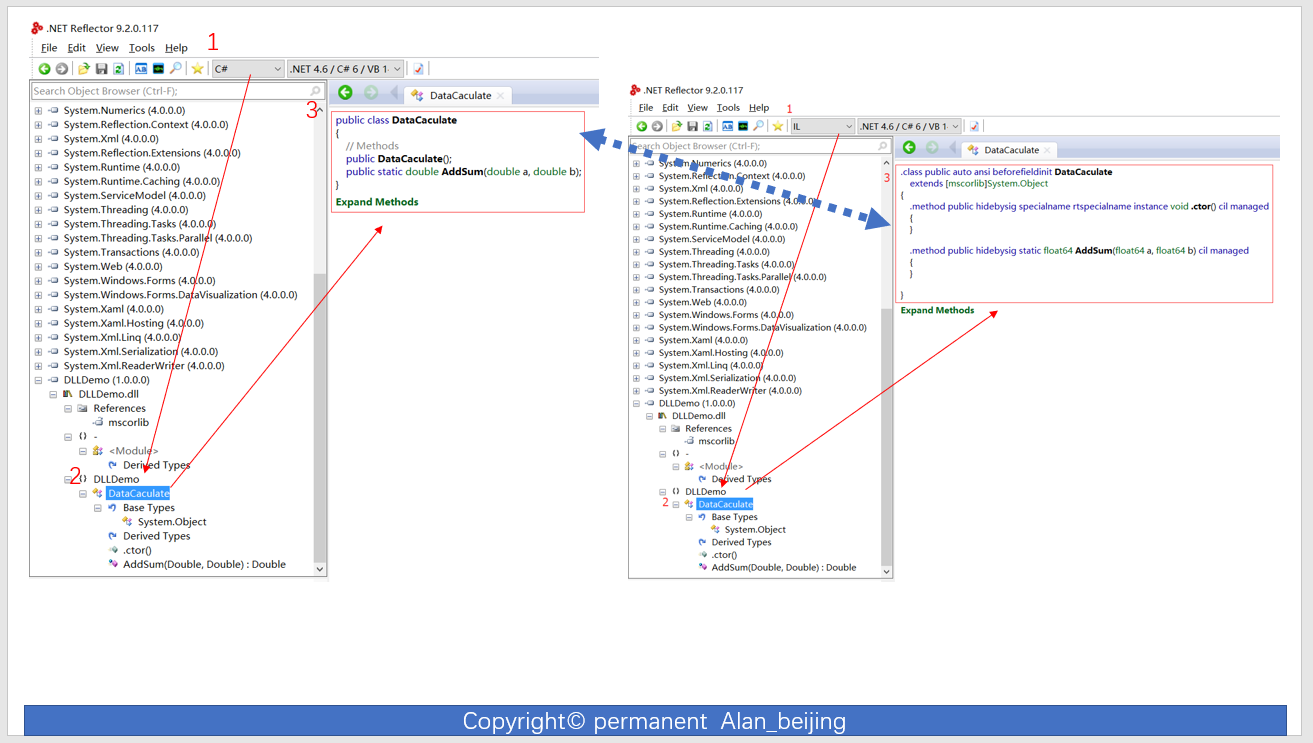The image size is (1313, 743).
Task: Click Expand Methods link in right code pane
Action: coord(937,310)
